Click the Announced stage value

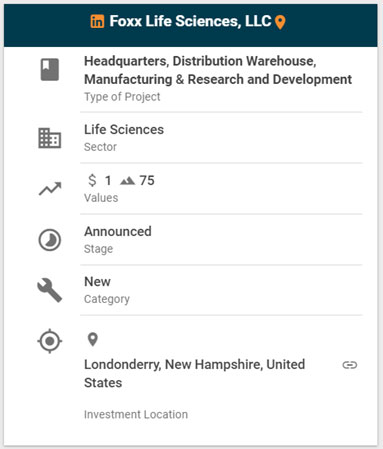(x=118, y=231)
